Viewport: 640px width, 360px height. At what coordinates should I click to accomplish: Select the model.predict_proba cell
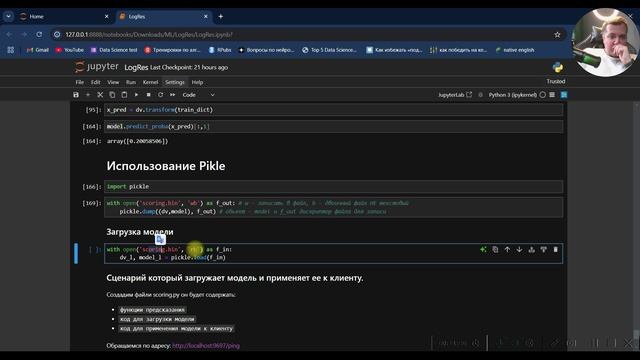click(x=333, y=127)
